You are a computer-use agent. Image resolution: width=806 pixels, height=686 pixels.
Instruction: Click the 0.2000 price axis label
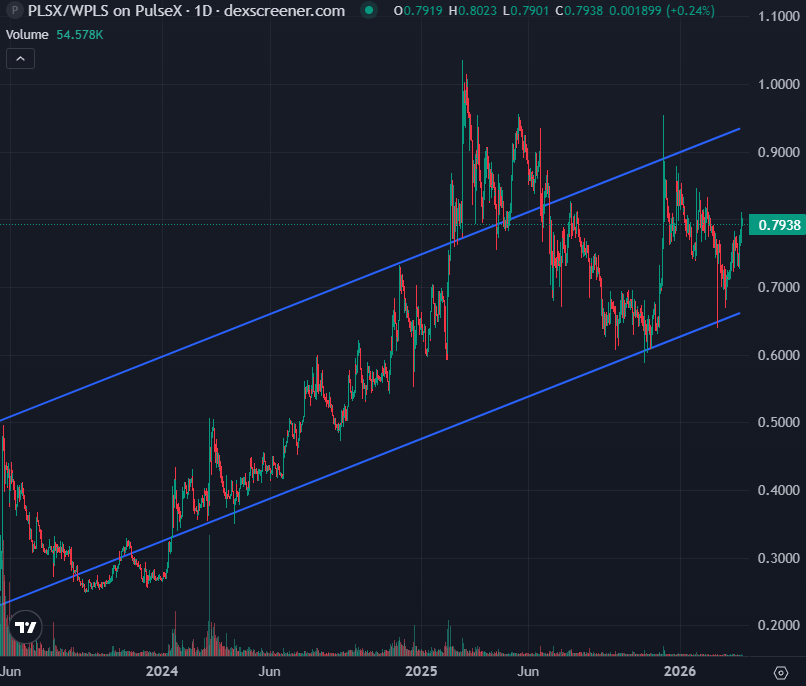[x=778, y=625]
